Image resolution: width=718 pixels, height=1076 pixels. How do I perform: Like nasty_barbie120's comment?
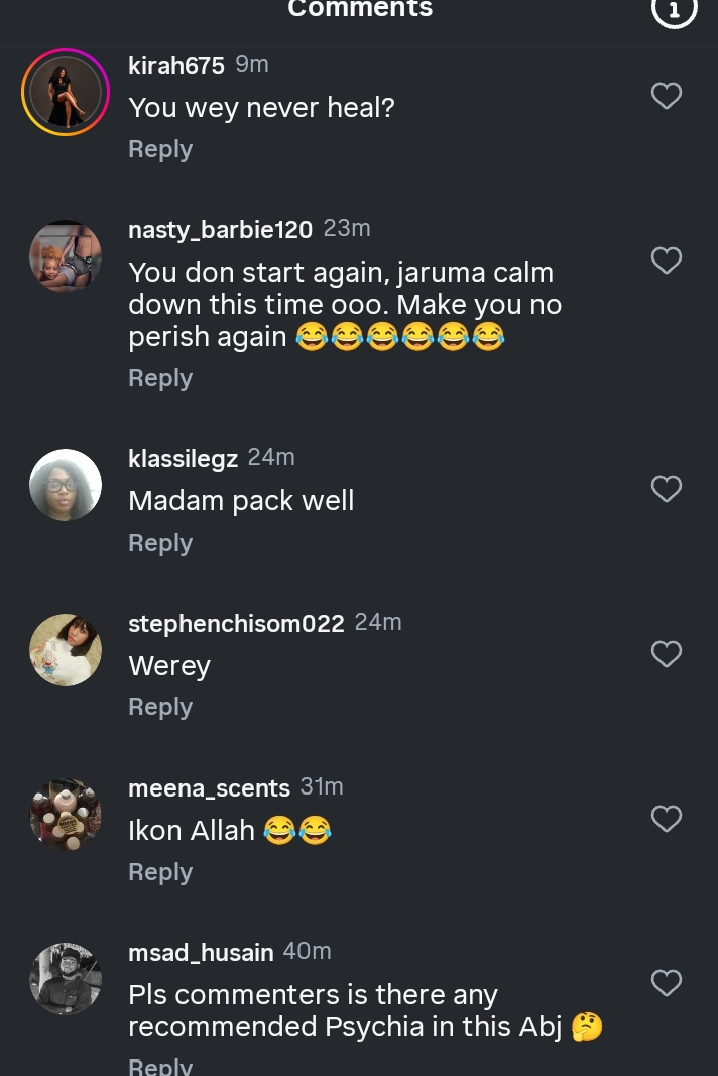(666, 260)
